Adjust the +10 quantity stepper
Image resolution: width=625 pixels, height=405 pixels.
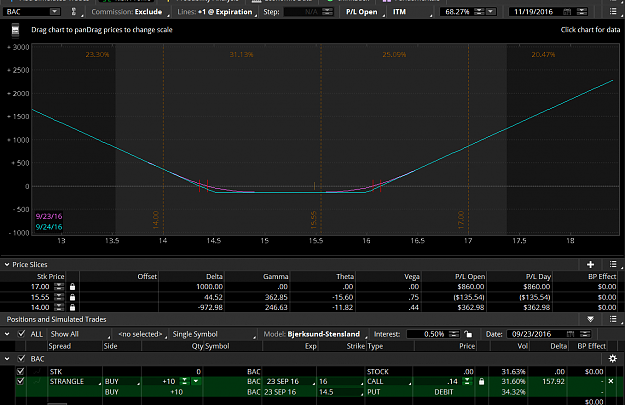[185, 381]
